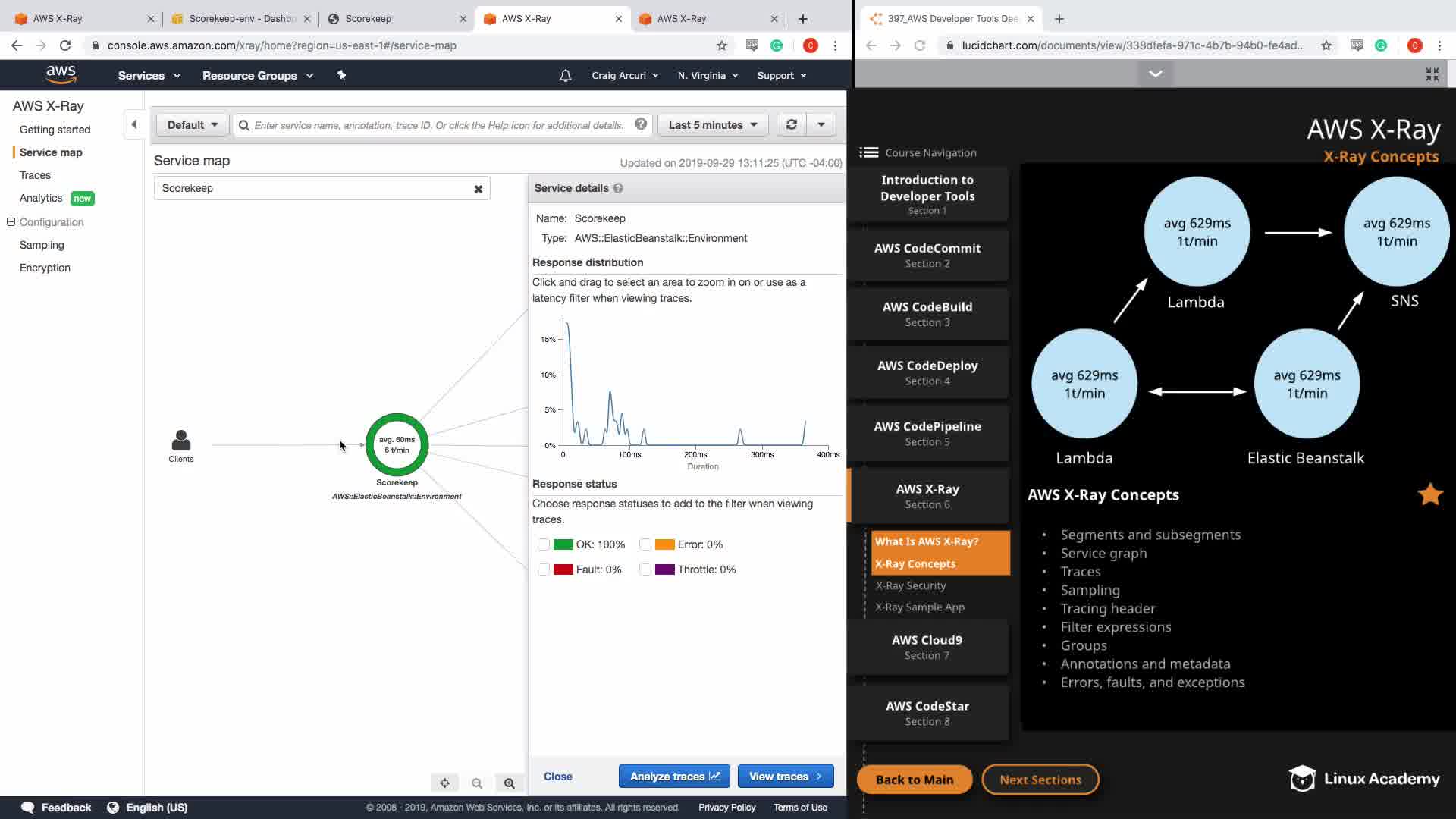Click the center map crosshair icon
This screenshot has width=1456, height=819.
[x=445, y=783]
